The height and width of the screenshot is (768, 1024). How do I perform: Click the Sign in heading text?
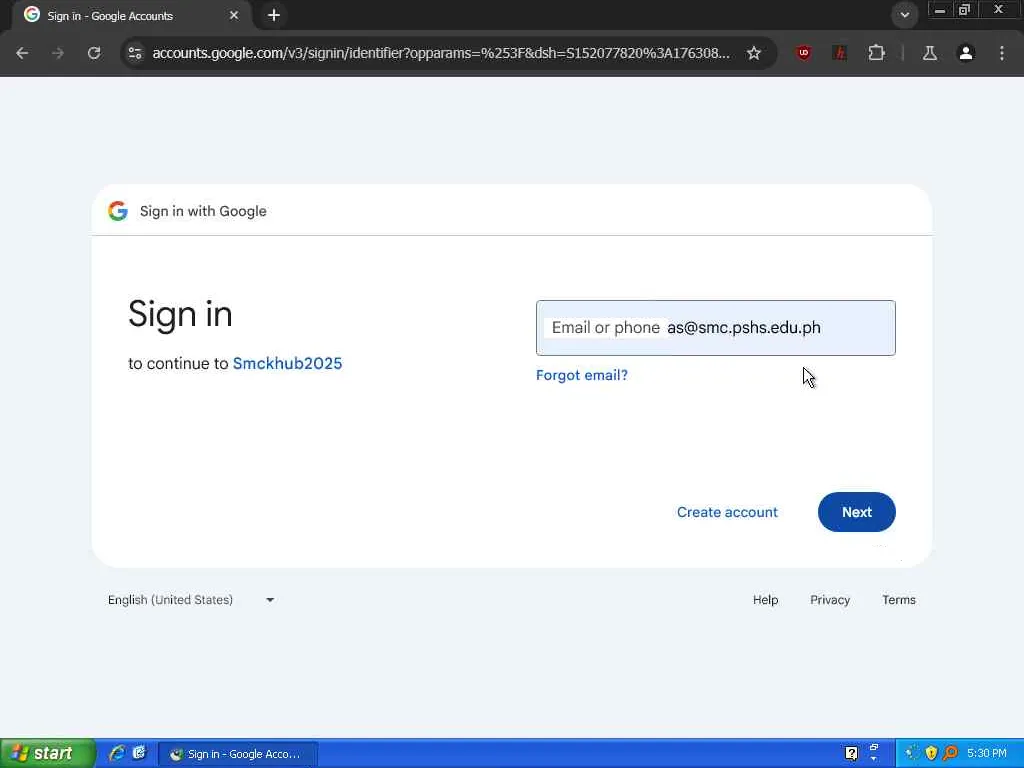pos(180,314)
